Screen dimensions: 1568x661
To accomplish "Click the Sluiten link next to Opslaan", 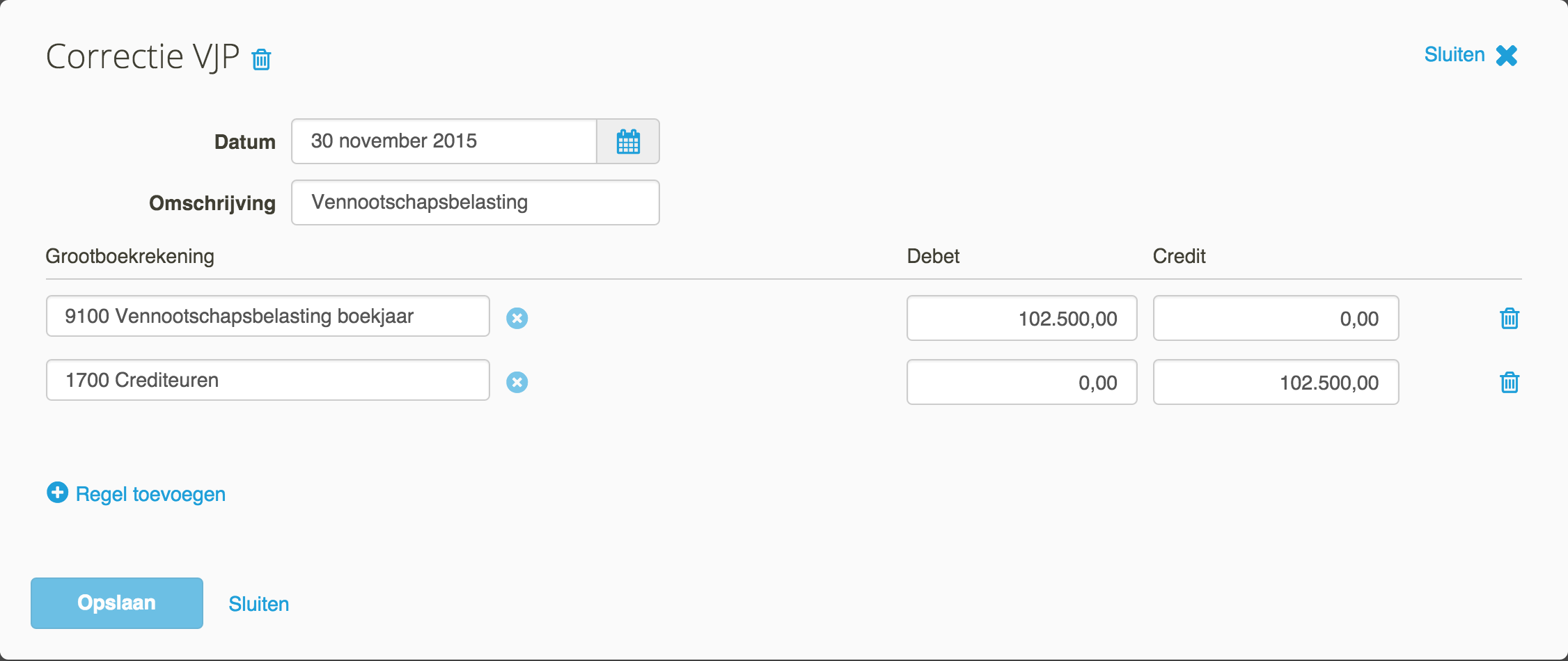I will (259, 604).
